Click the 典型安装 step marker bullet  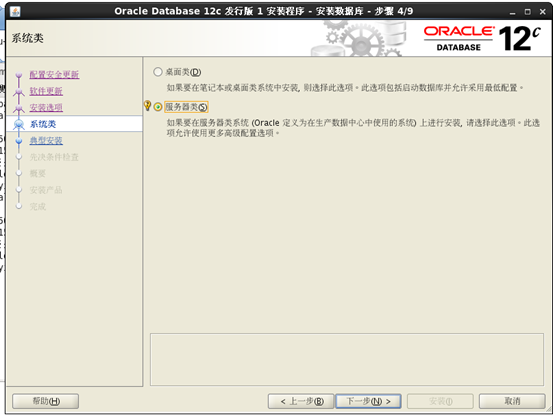coord(19,141)
